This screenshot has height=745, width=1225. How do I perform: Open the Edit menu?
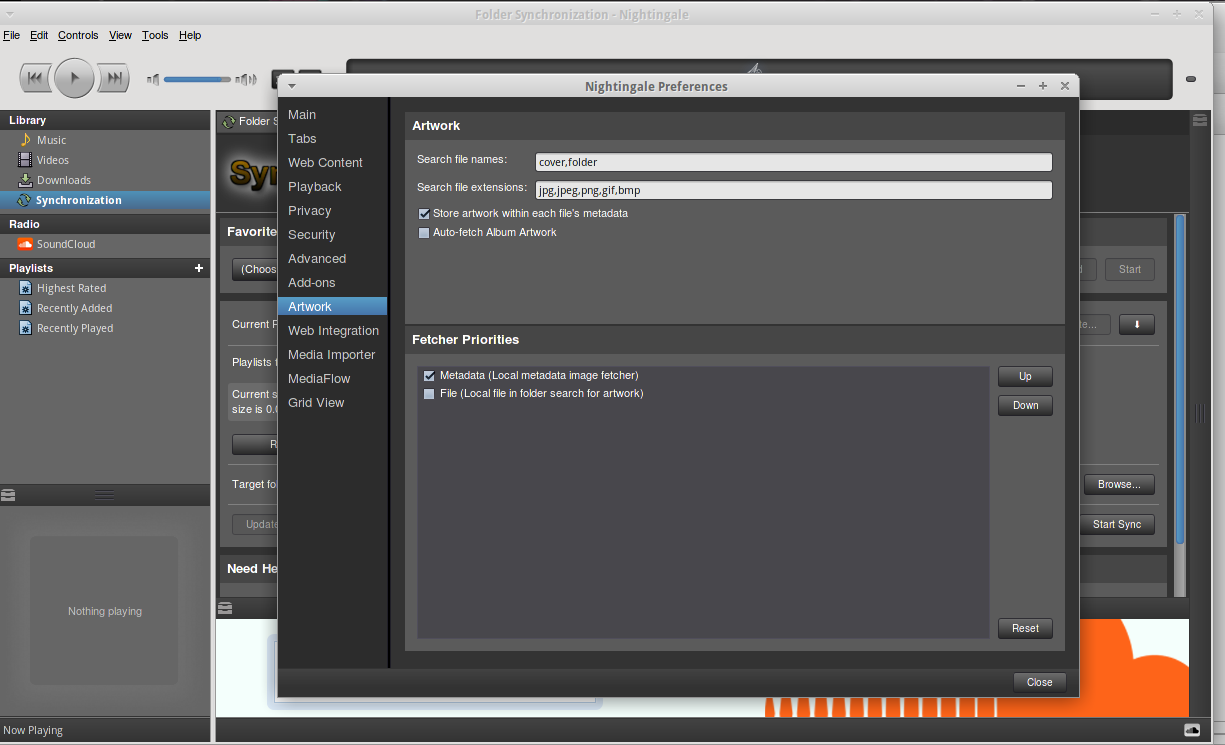pos(39,35)
